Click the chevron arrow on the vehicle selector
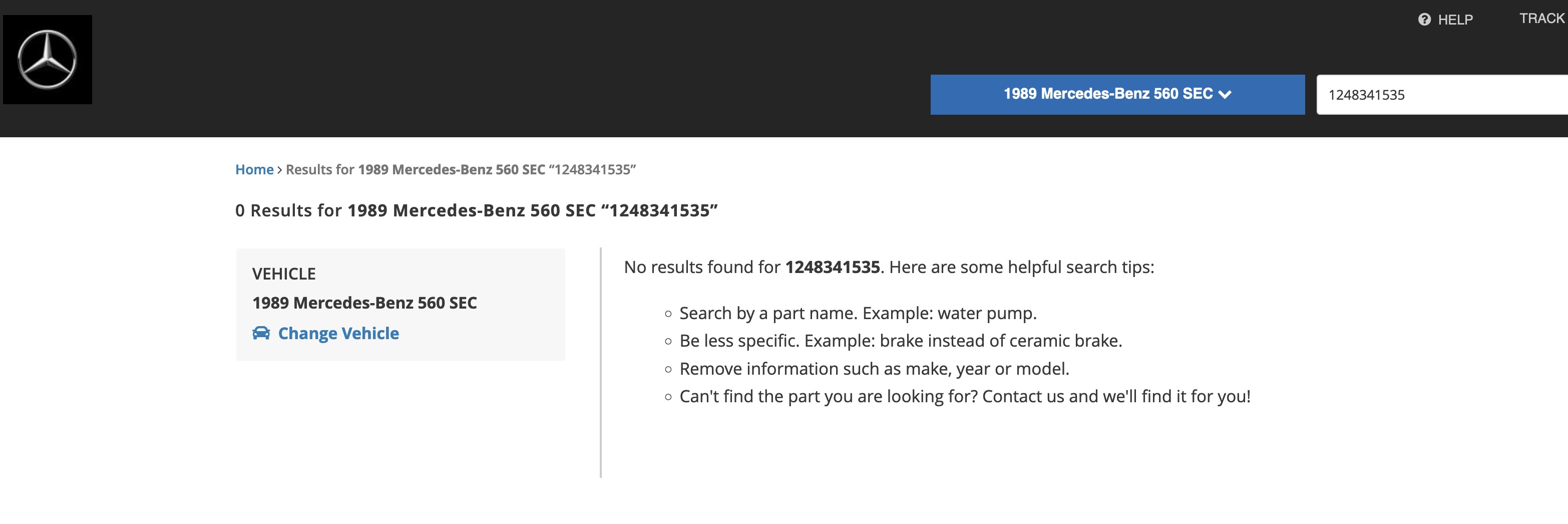This screenshot has width=1568, height=524. coord(1225,95)
